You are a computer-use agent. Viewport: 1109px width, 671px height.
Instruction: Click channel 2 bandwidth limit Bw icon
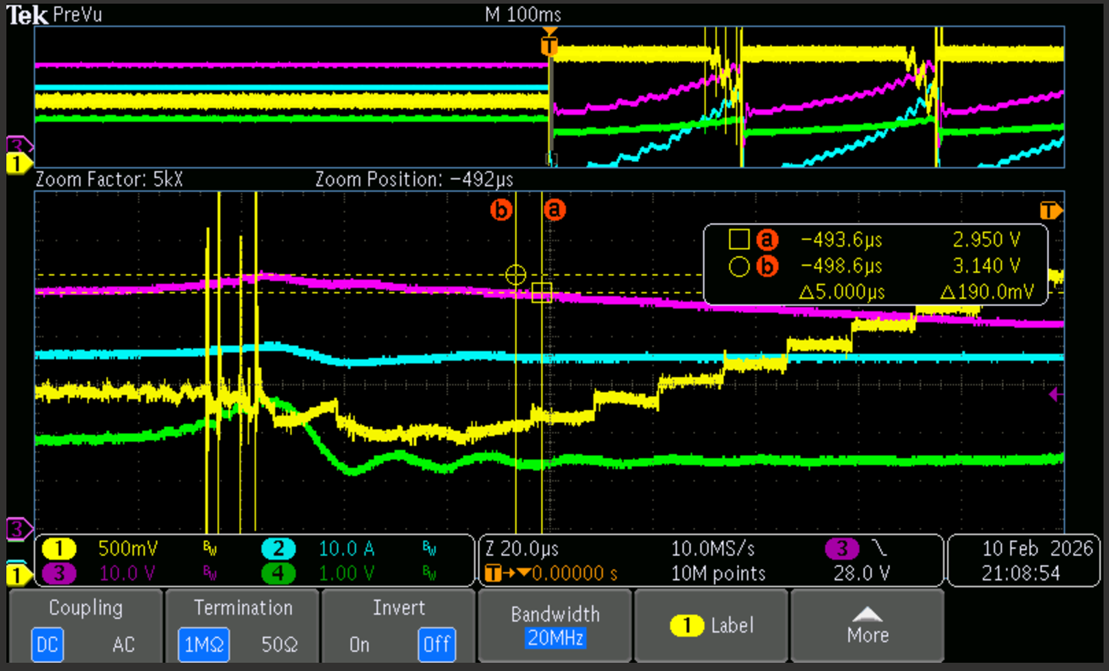(x=429, y=549)
